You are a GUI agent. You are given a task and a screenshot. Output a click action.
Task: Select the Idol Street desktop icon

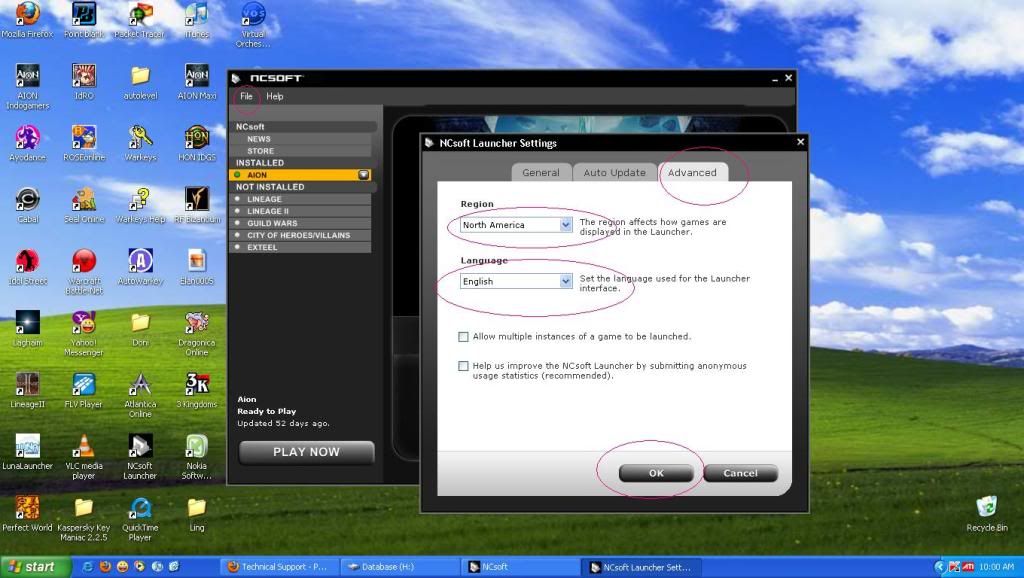[x=27, y=261]
